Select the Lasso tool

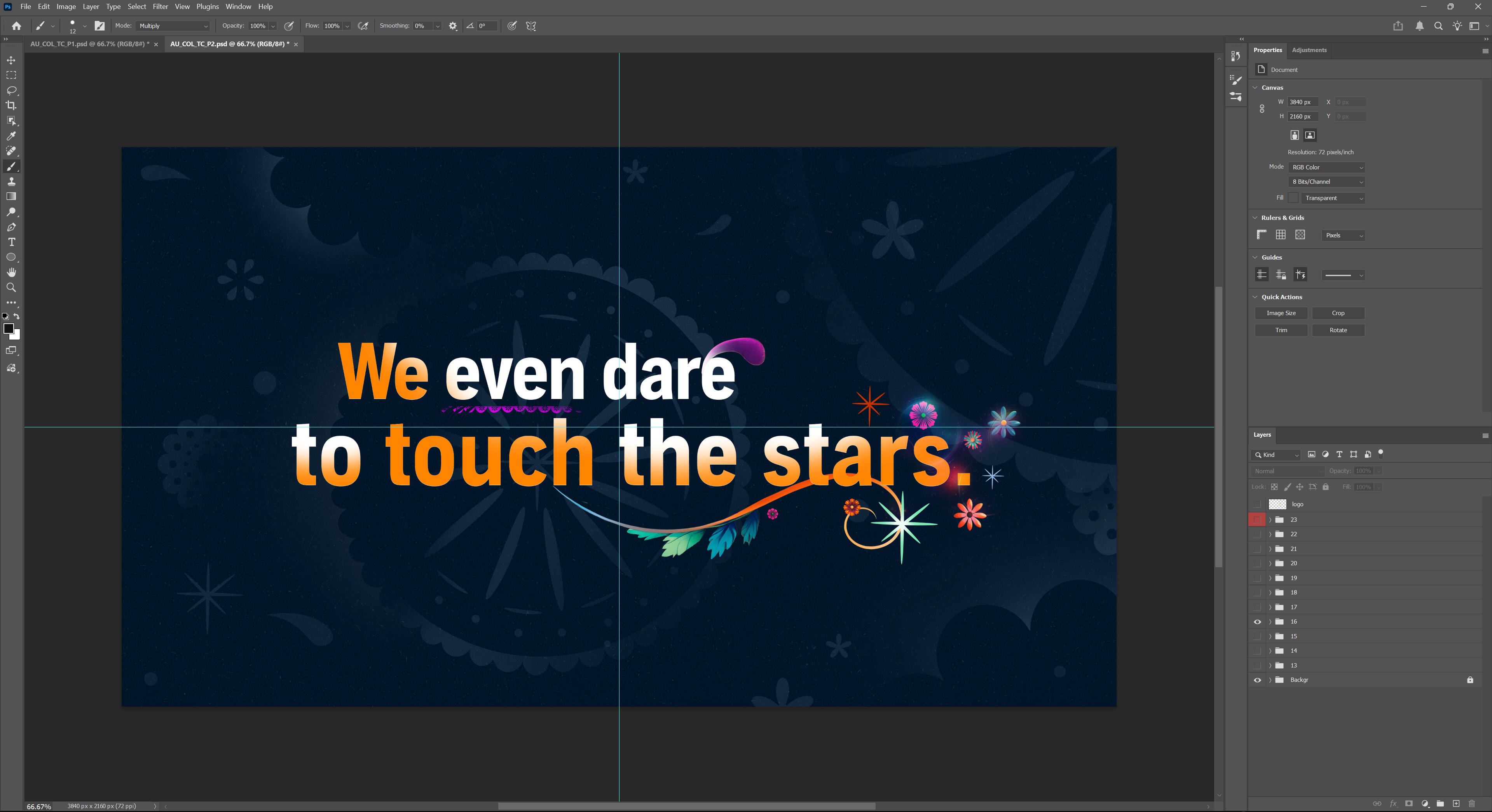11,91
